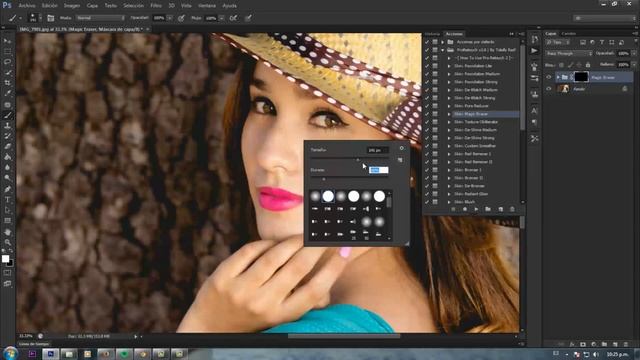Select the Type tool in the toolbox
The image size is (640, 360).
(x=7, y=200)
